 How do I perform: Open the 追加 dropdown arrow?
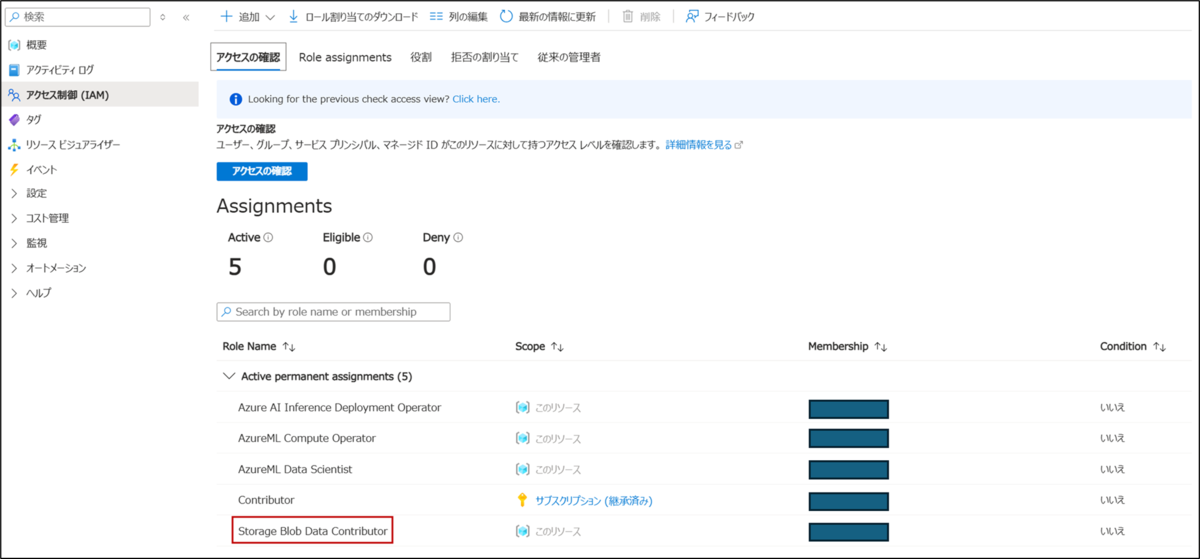pyautogui.click(x=271, y=17)
